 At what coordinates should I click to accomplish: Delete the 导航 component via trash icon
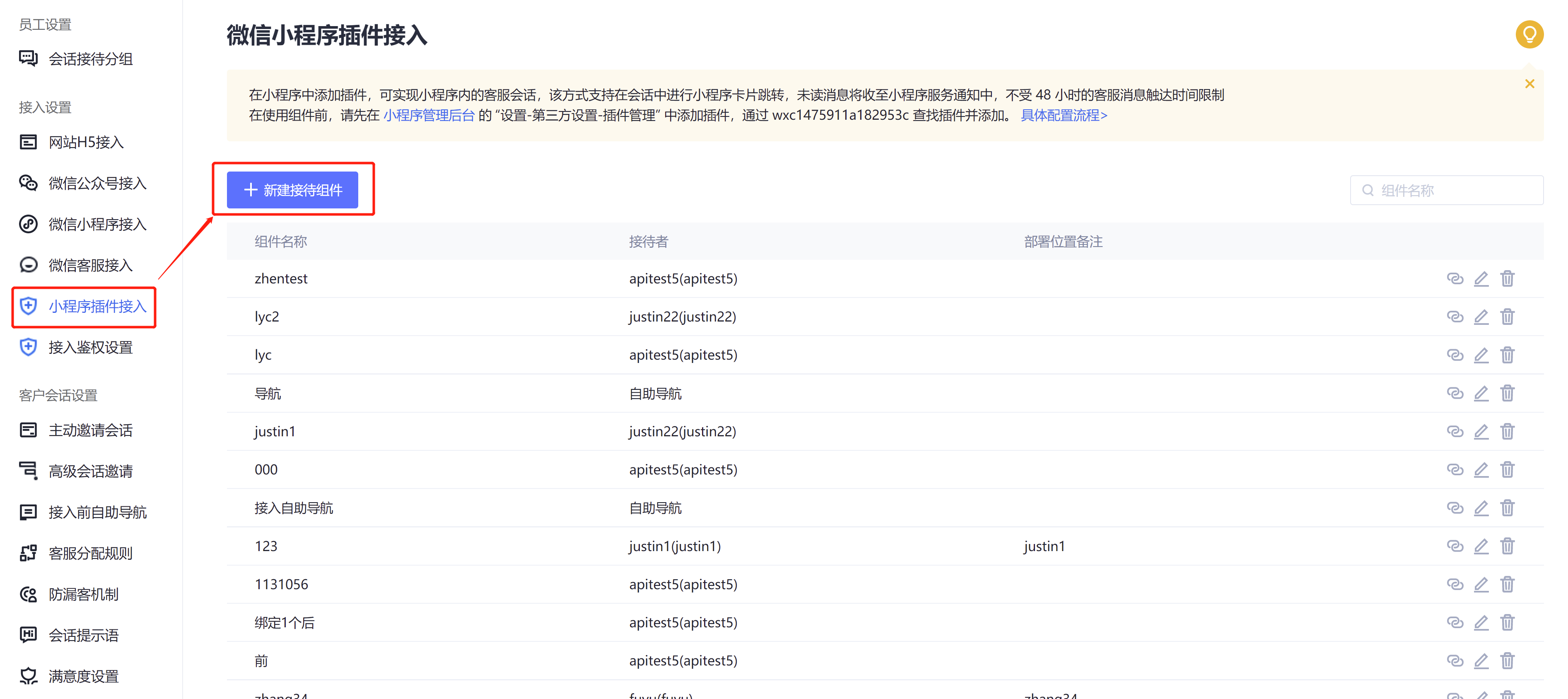click(1507, 393)
